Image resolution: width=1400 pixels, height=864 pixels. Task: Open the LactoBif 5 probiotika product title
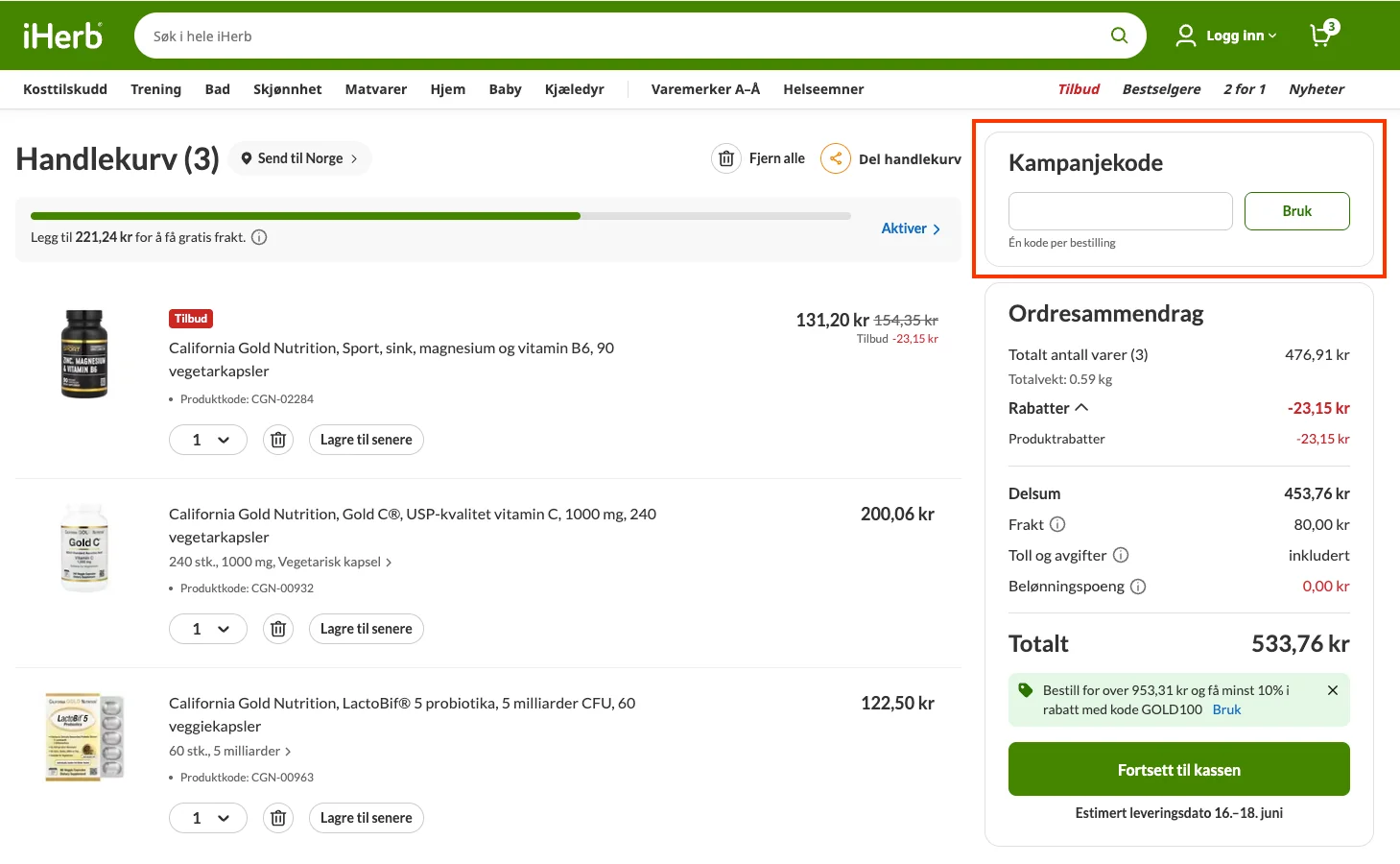[x=402, y=714]
